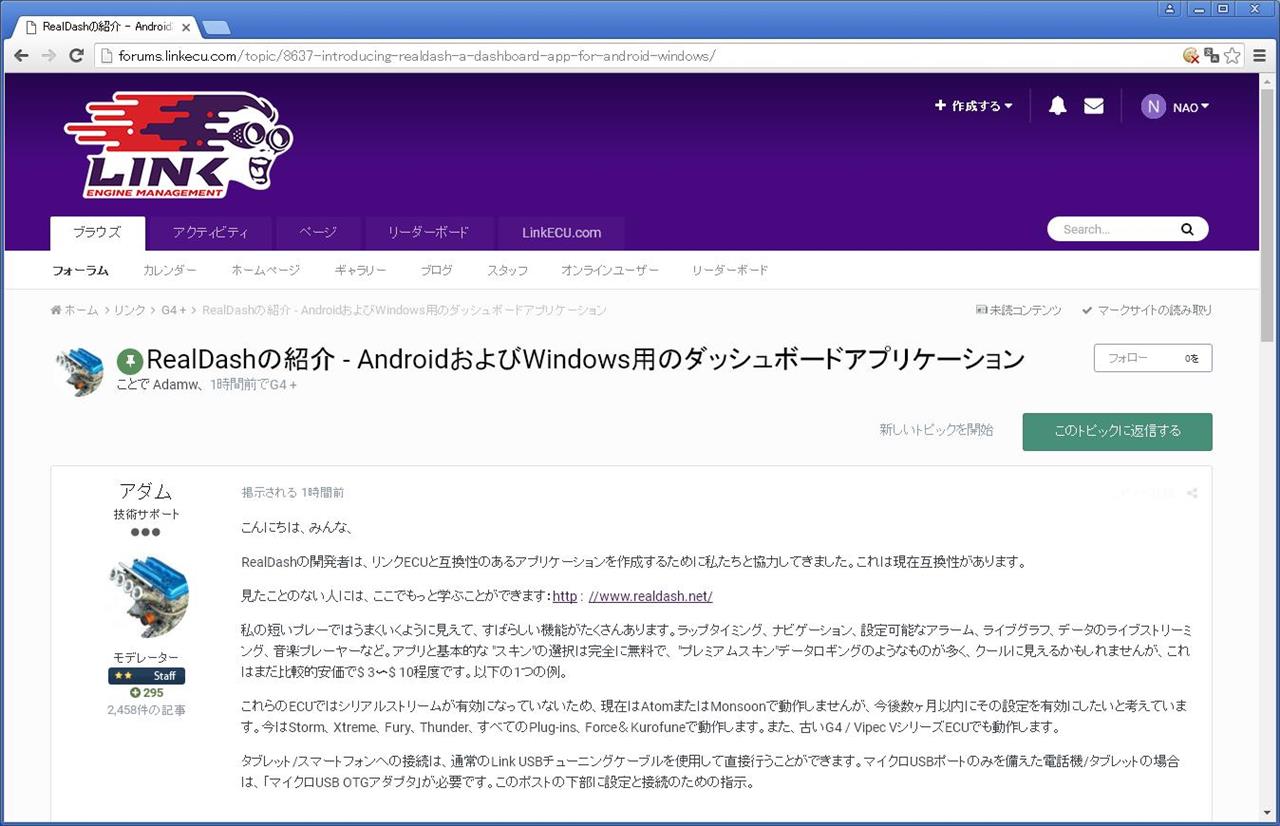This screenshot has height=826, width=1280.
Task: Click the post share icon
Action: coord(1192,493)
